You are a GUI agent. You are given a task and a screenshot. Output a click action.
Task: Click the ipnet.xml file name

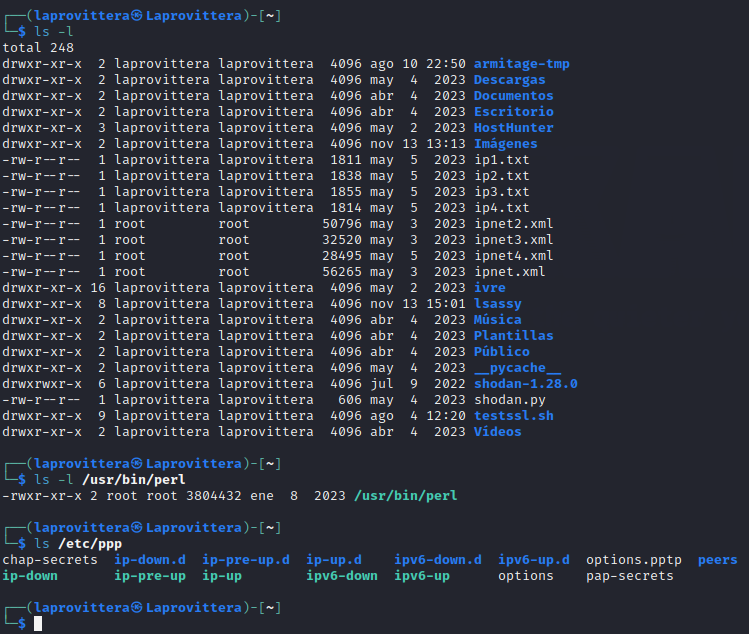509,272
